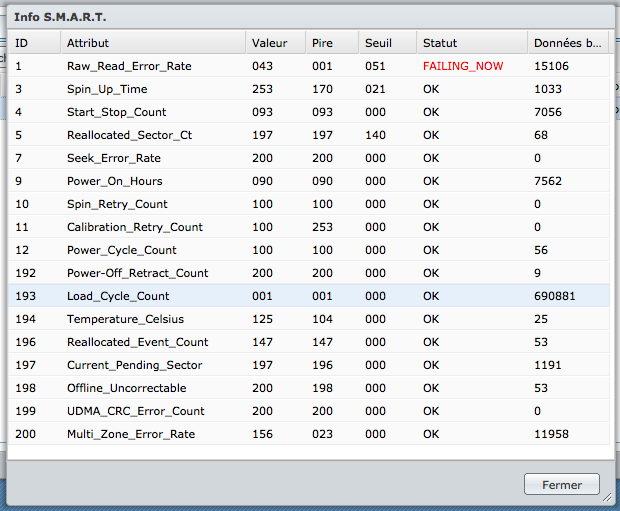Select the Current_Pending_Sector attribute
620x511 pixels.
click(134, 365)
